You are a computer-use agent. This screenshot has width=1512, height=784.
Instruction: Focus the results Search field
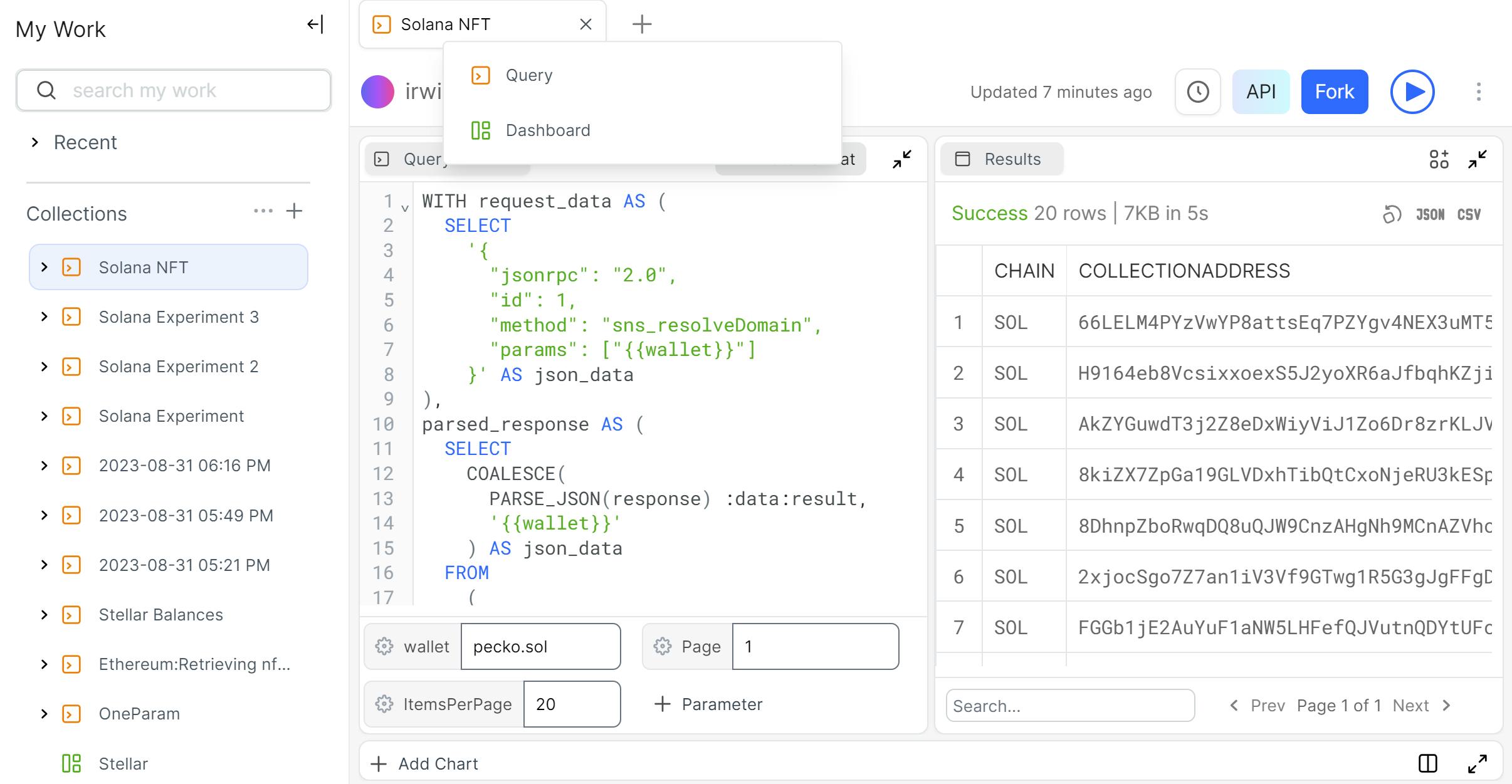(1070, 706)
